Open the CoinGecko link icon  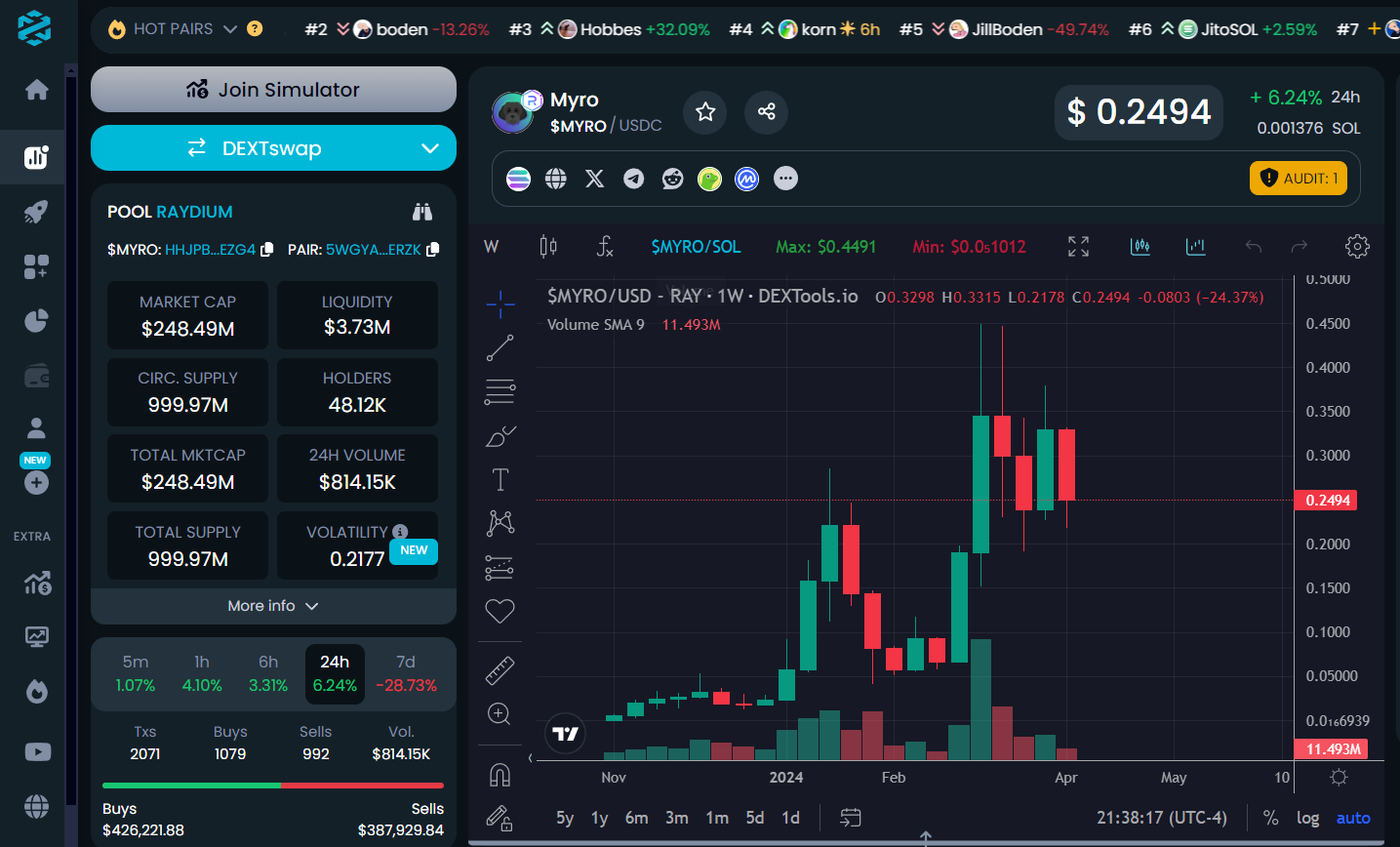(x=709, y=179)
